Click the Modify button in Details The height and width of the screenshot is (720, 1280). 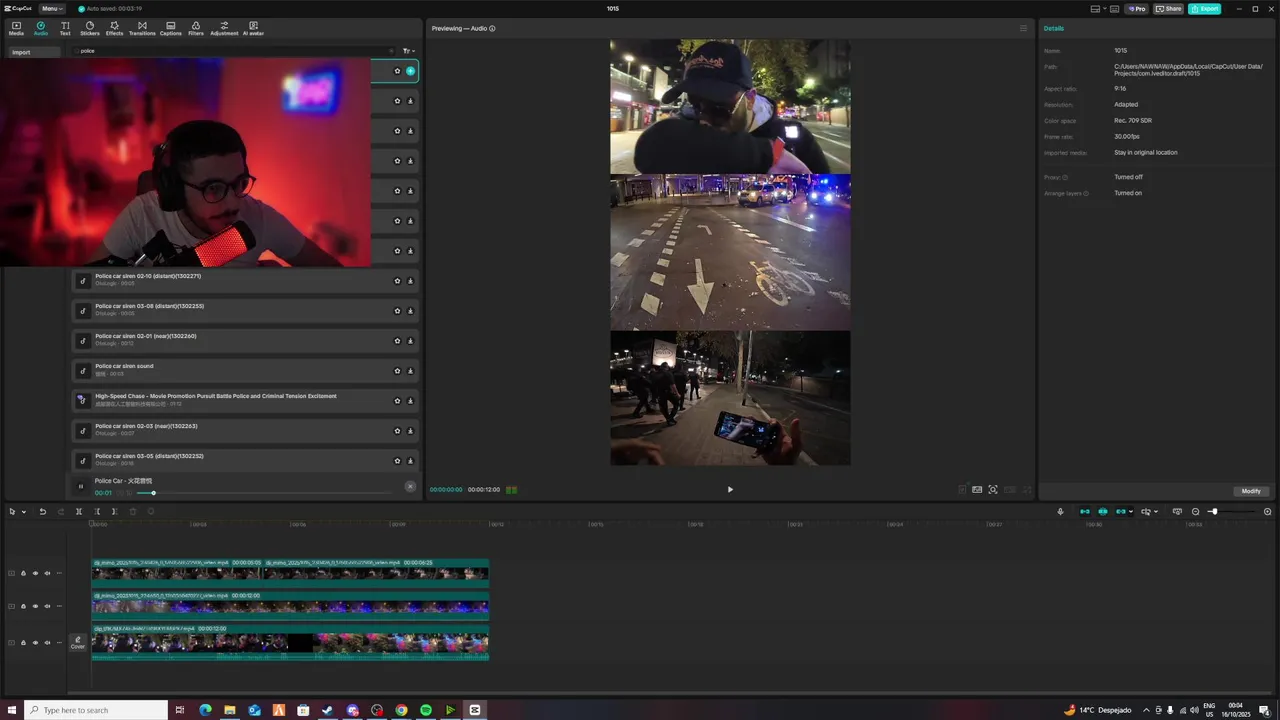pos(1251,491)
